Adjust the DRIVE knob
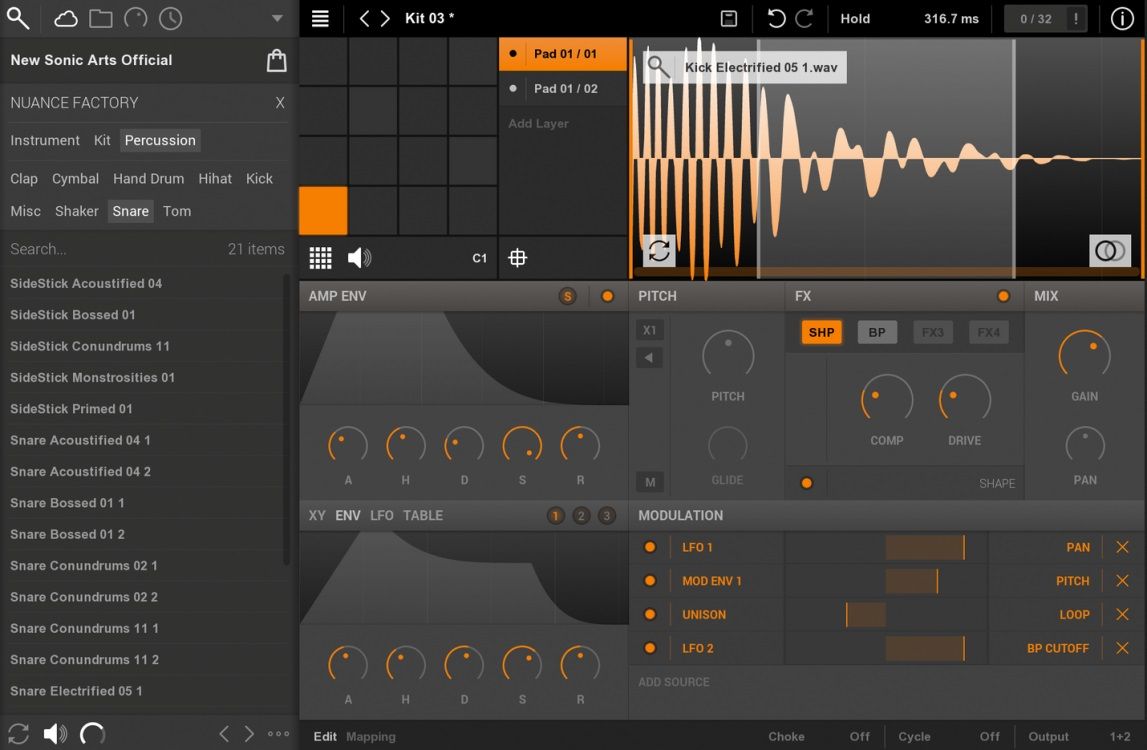Screen dimensions: 1147x750 point(964,400)
